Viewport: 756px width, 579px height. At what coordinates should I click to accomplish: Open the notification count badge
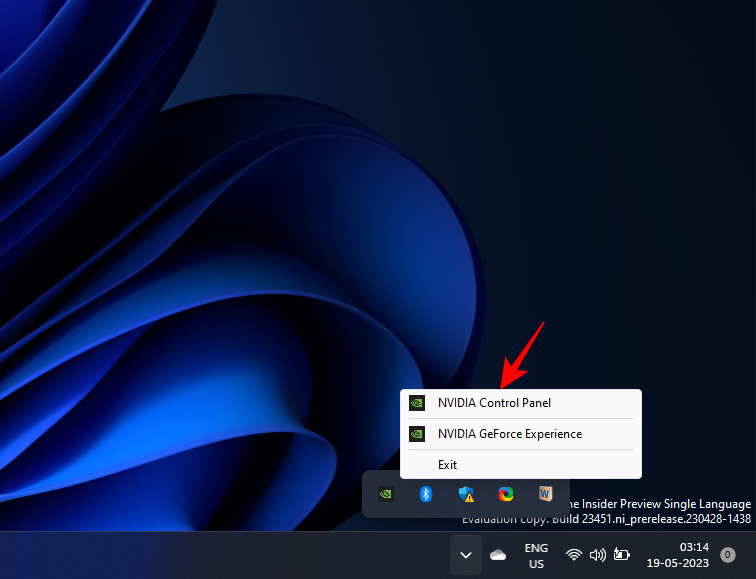(728, 555)
